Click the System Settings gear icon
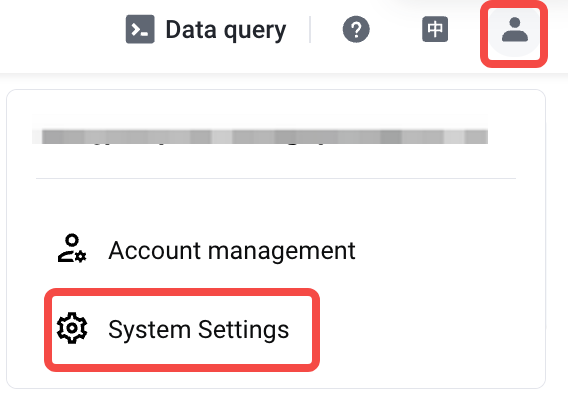 (x=72, y=328)
